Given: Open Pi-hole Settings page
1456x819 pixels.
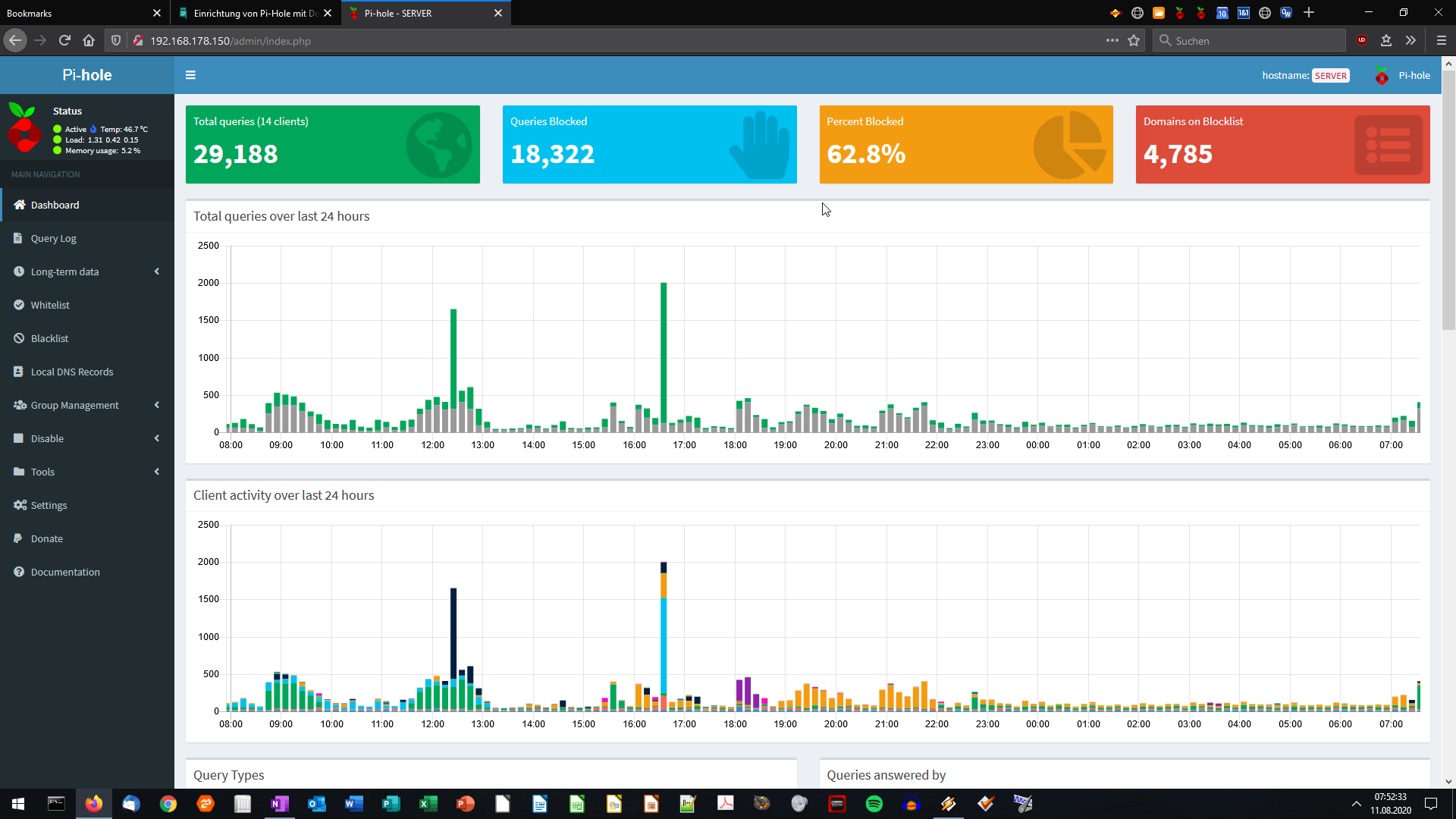Looking at the screenshot, I should [x=87, y=505].
